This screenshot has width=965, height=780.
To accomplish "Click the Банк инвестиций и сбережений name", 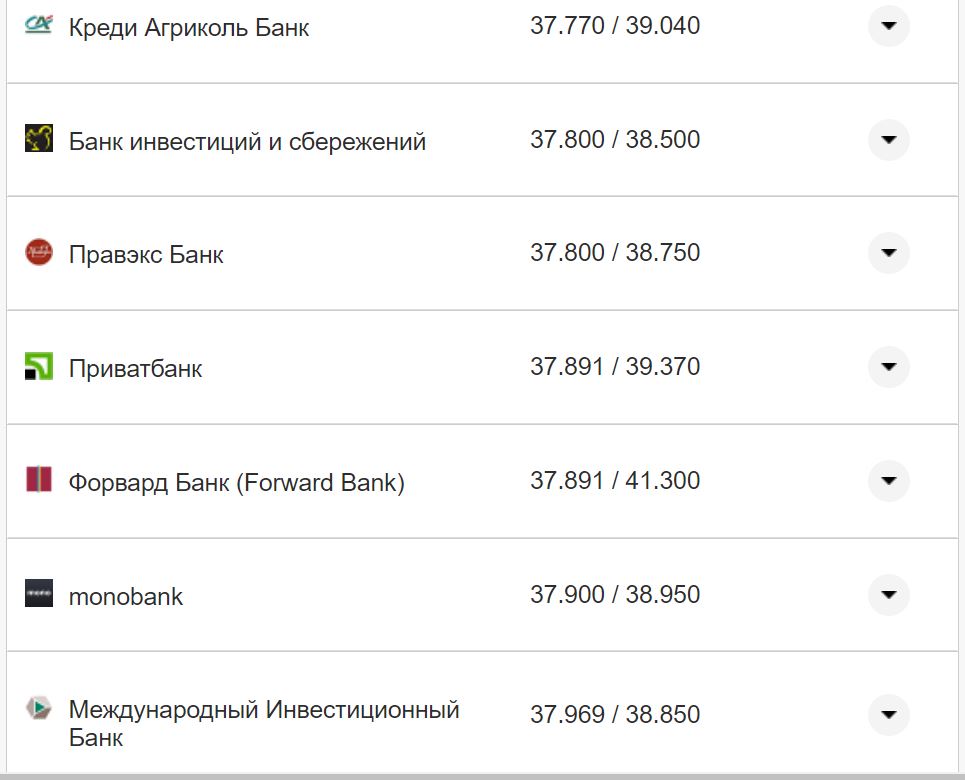I will (x=247, y=140).
